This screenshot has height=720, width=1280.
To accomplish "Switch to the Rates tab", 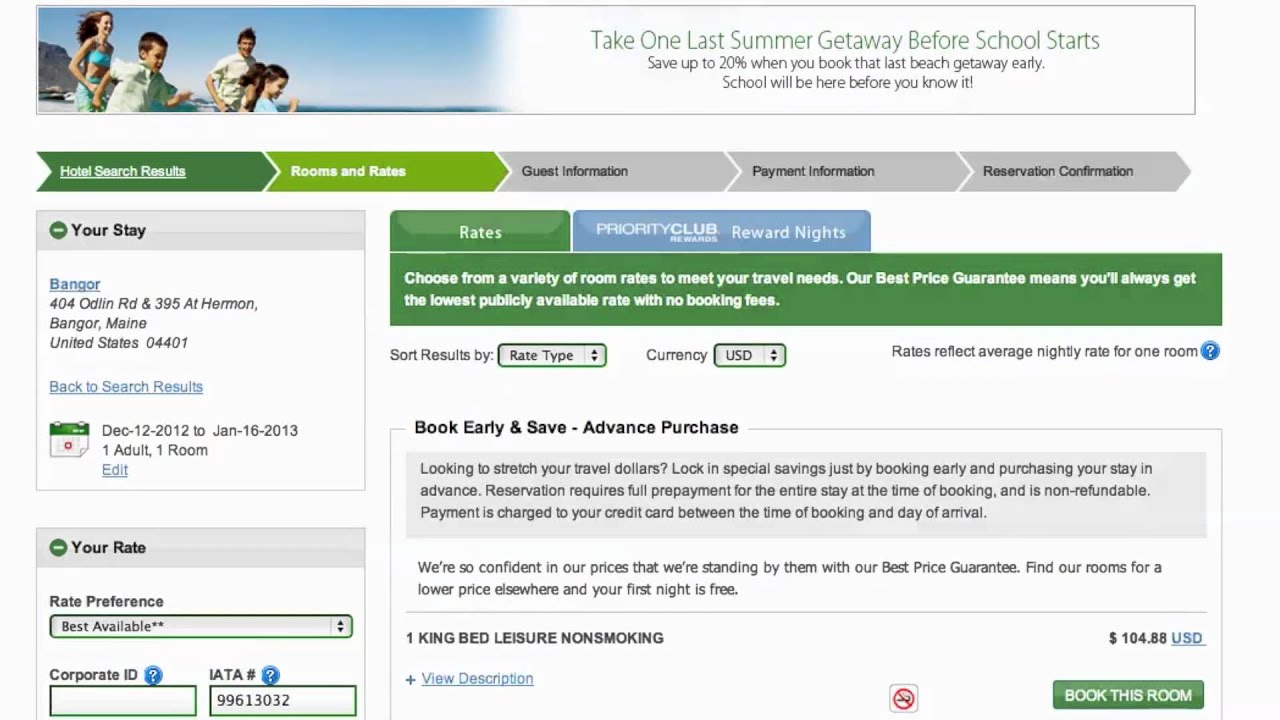I will coord(480,232).
